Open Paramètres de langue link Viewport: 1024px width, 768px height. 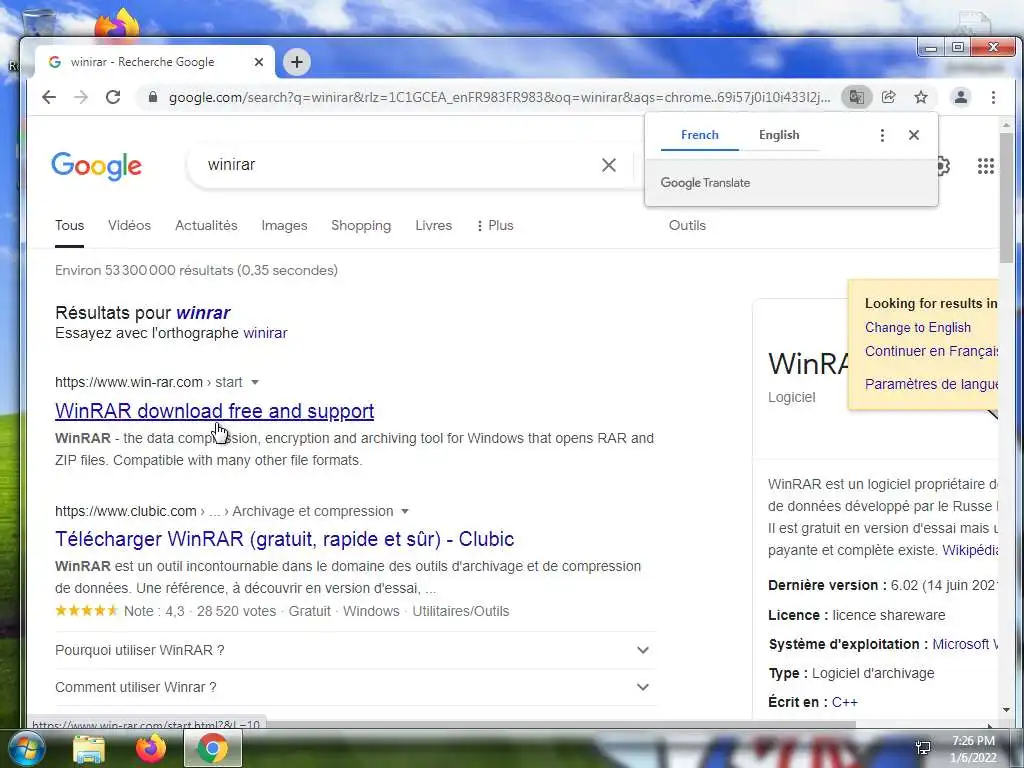click(x=931, y=384)
